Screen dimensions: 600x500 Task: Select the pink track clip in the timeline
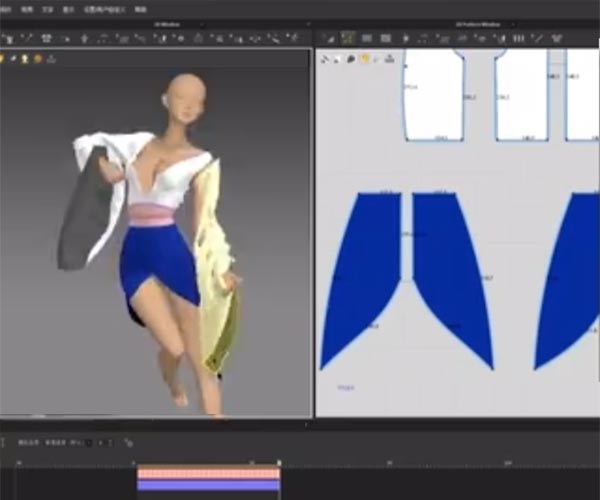(x=208, y=474)
